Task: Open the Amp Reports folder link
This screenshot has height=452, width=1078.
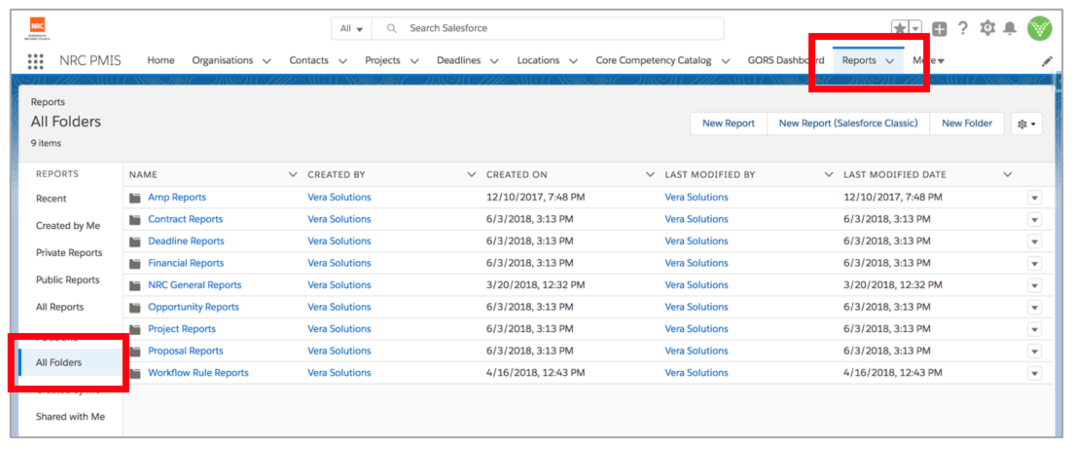Action: tap(177, 197)
